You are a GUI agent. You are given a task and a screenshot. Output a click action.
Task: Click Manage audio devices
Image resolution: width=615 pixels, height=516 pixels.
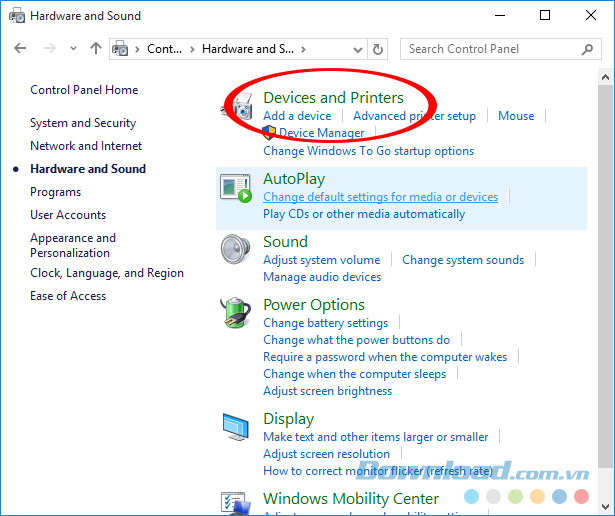[322, 277]
